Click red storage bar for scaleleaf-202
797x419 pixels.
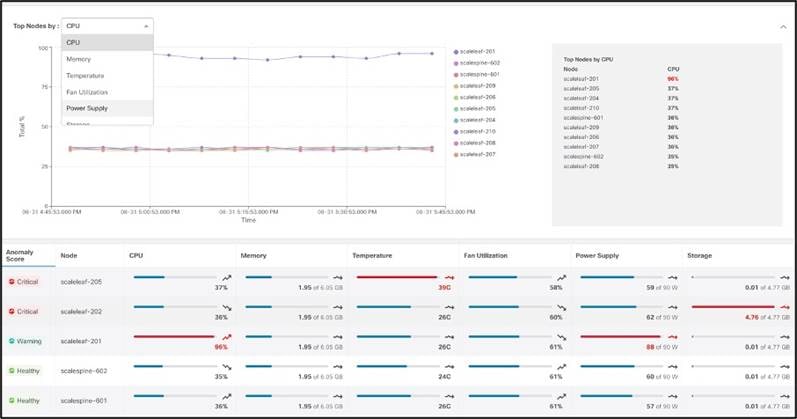(x=733, y=307)
